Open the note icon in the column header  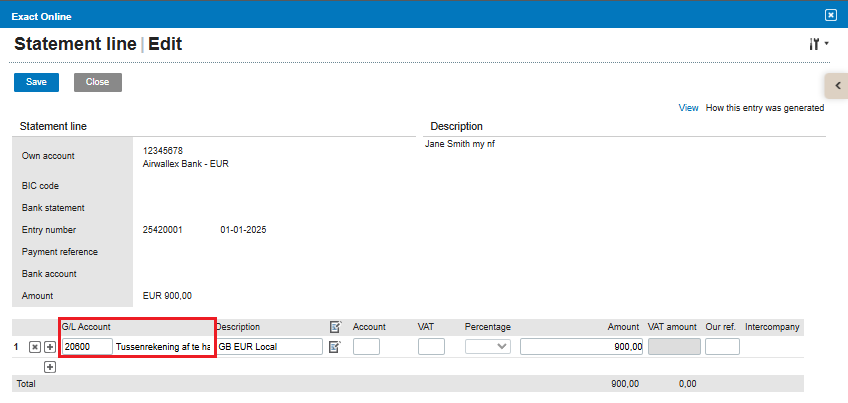coord(335,327)
